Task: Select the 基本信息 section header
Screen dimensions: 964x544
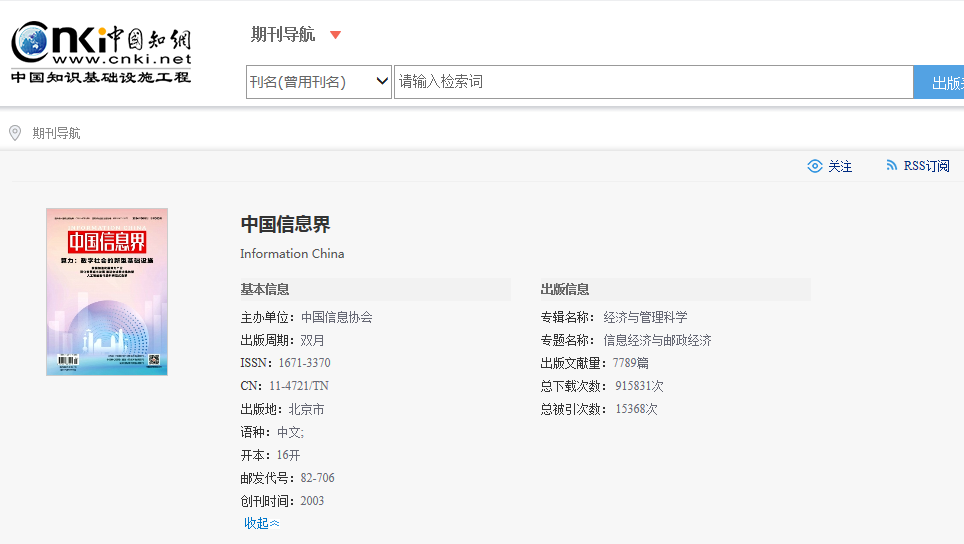Action: point(265,289)
